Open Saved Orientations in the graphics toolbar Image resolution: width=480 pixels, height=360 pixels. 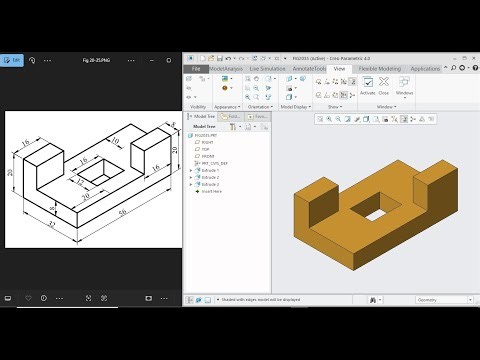[x=375, y=119]
